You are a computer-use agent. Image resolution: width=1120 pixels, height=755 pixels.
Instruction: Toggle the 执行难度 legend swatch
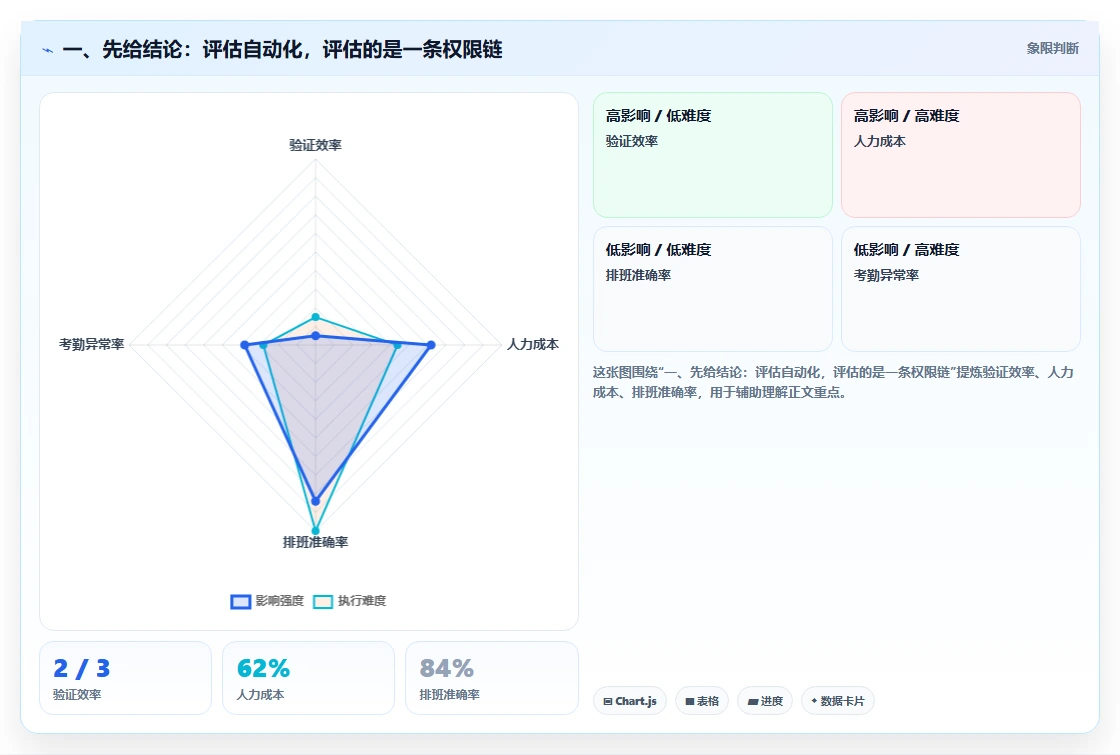pos(323,601)
